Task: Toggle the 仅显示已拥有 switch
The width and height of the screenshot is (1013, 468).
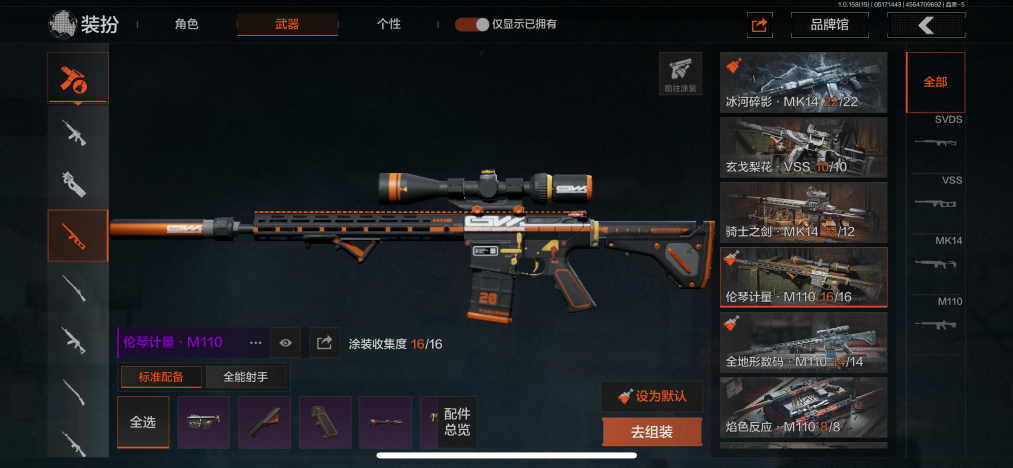Action: coord(472,25)
